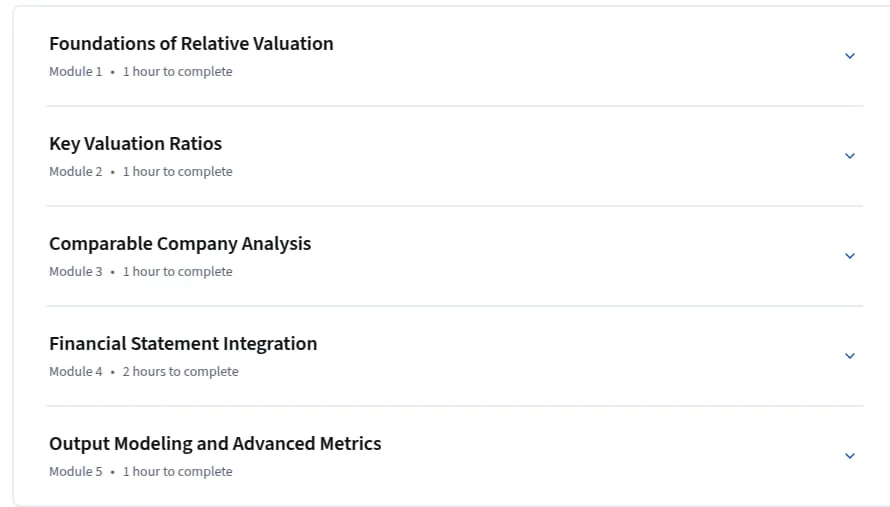
Task: Expand the Foundations of Relative Valuation chevron
Action: tap(850, 56)
